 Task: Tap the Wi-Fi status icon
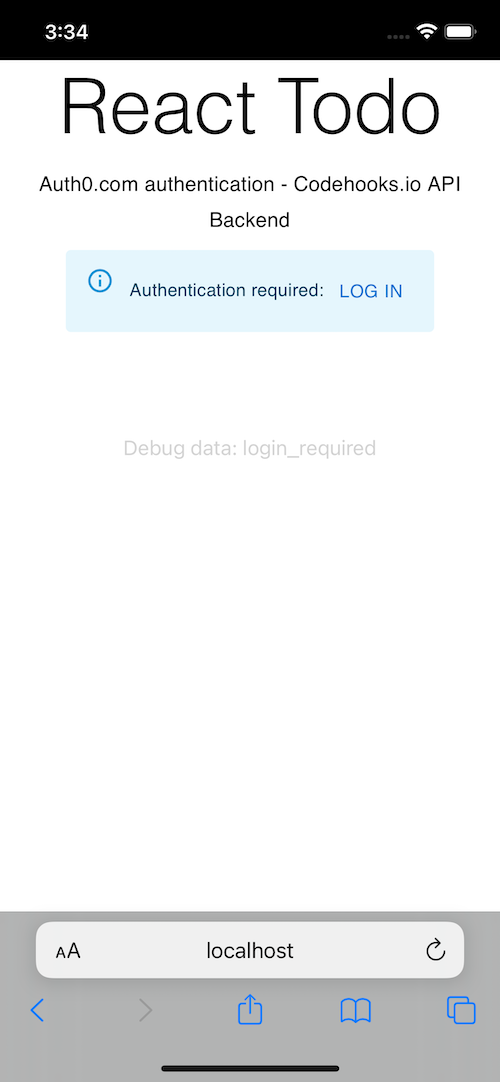427,31
